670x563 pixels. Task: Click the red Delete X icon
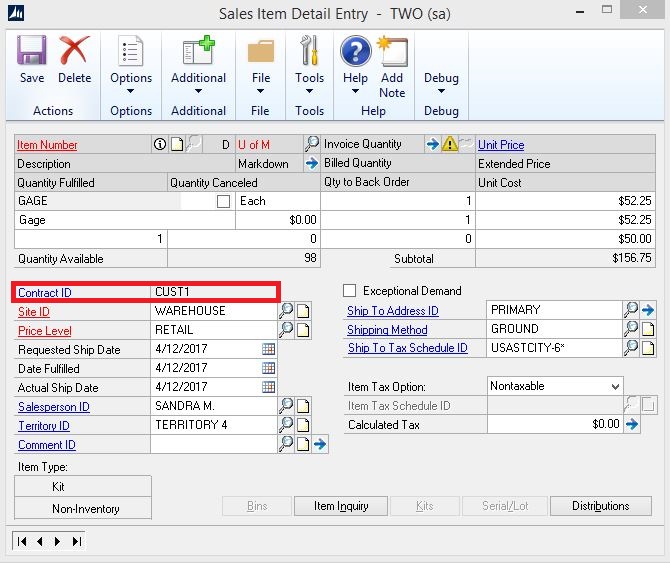tap(74, 50)
